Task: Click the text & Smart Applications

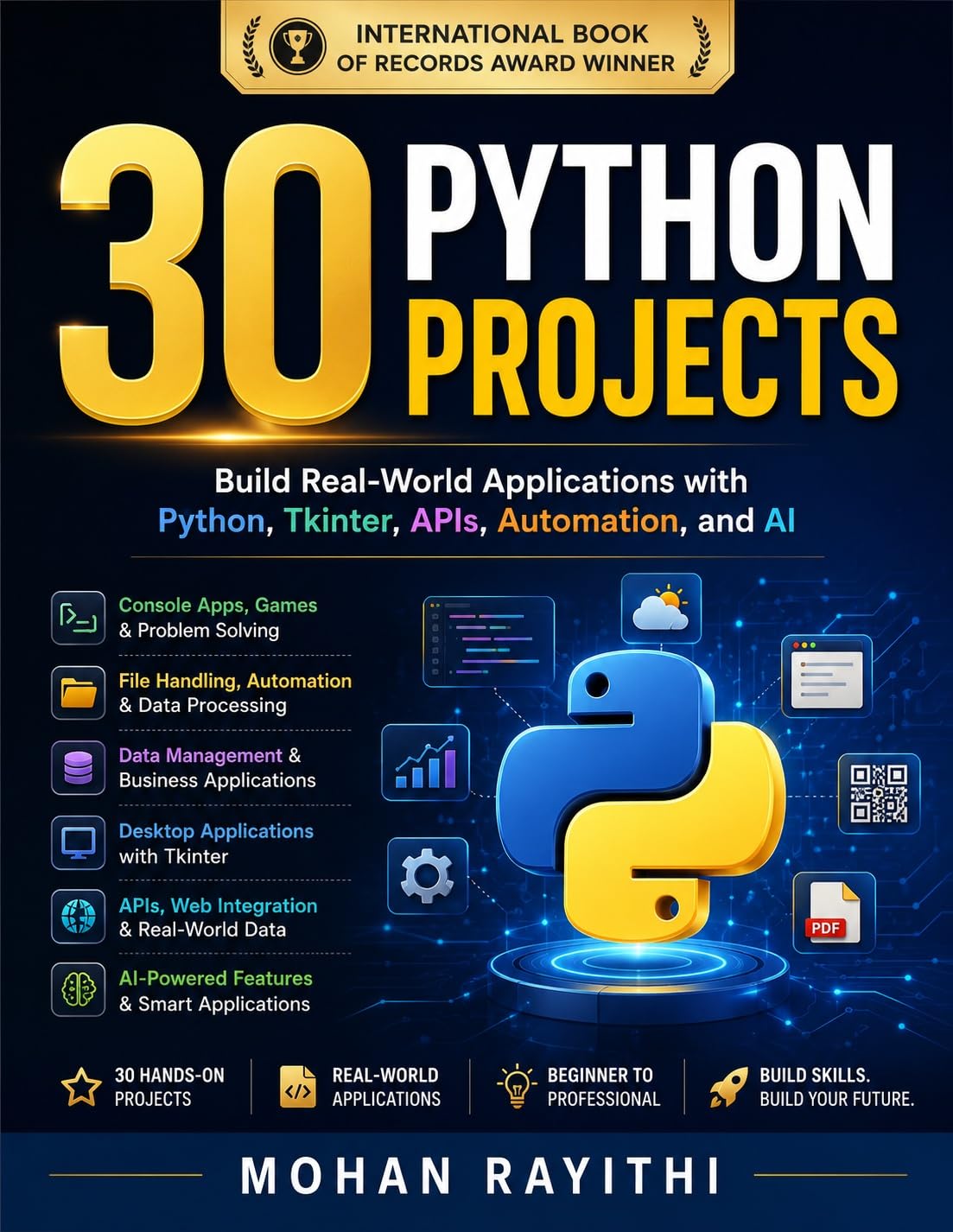Action: click(214, 1004)
